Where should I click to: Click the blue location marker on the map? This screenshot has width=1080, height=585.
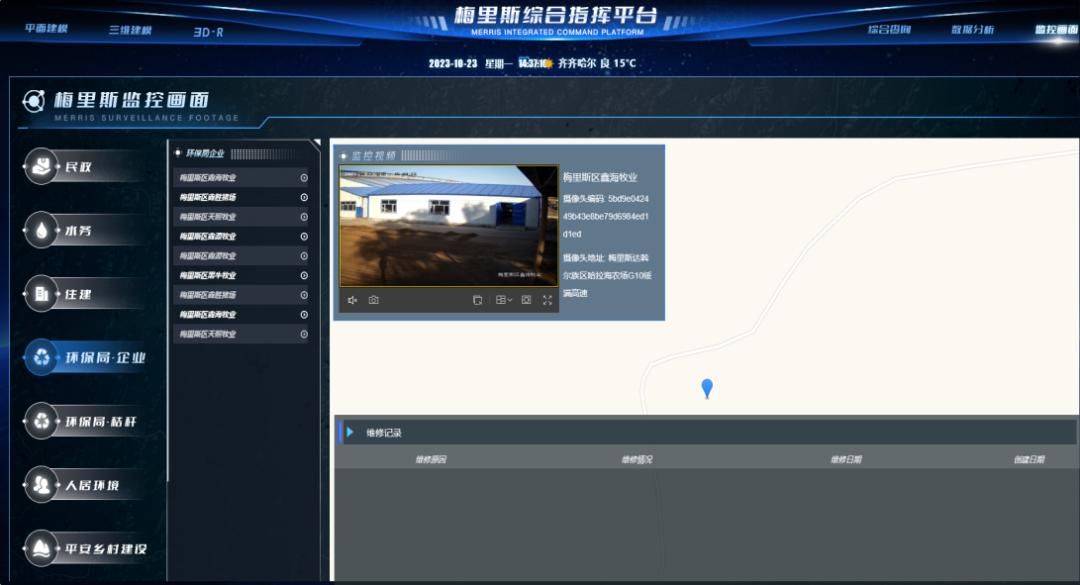coord(707,387)
